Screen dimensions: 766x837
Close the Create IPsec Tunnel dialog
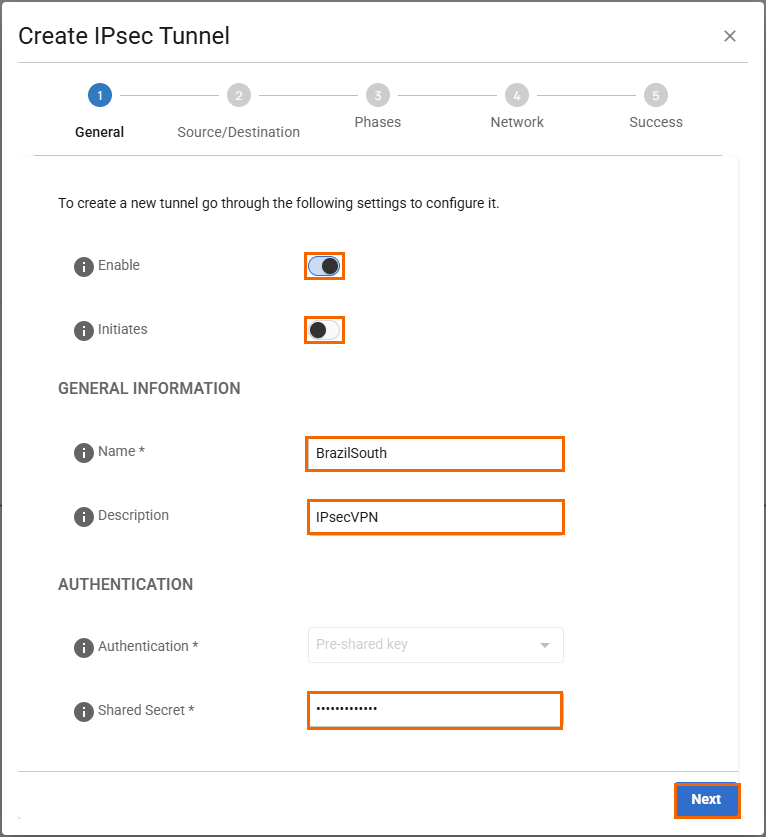click(x=730, y=37)
